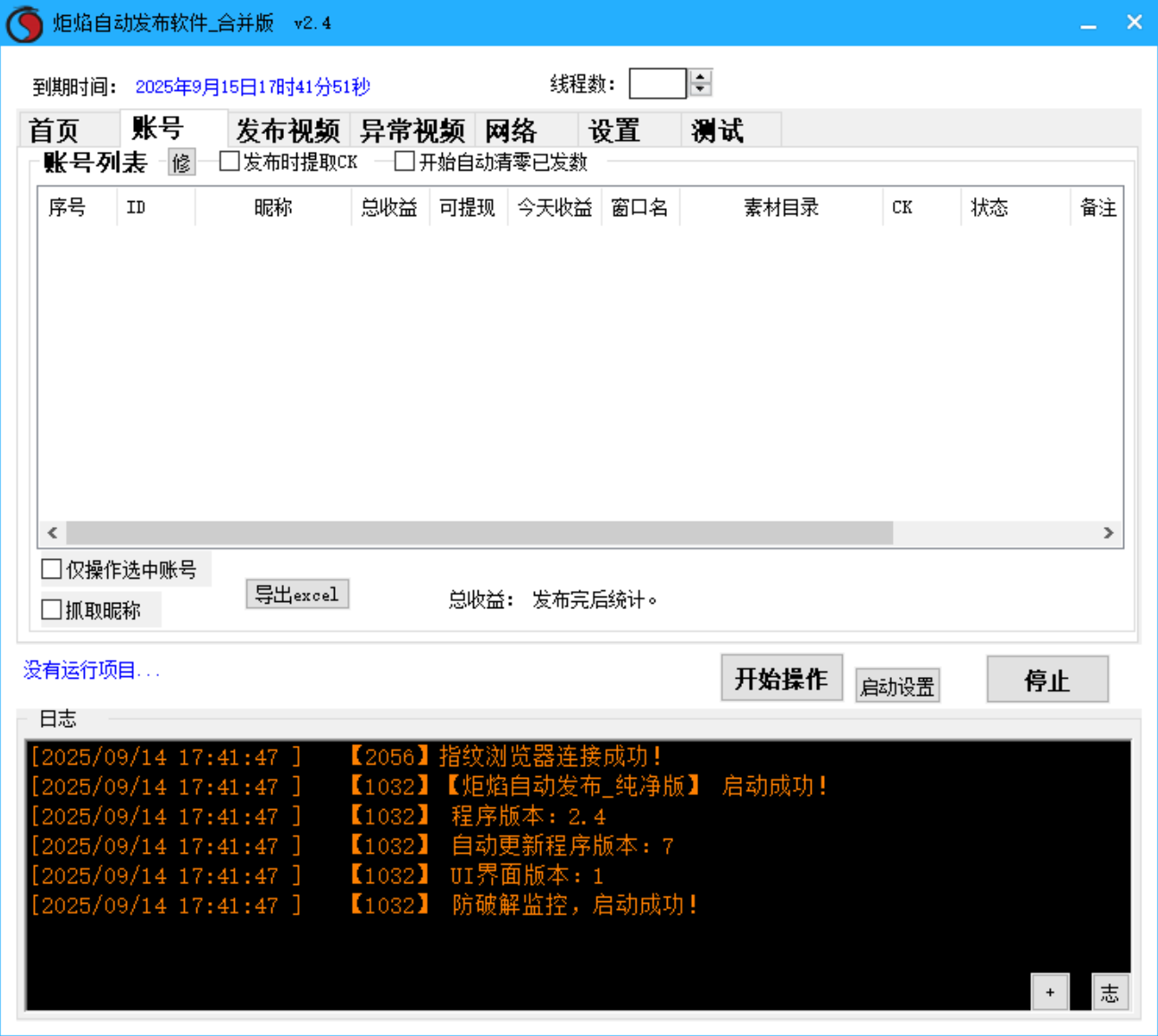
Task: Tick the 抓取昵称 checkbox
Action: click(52, 610)
